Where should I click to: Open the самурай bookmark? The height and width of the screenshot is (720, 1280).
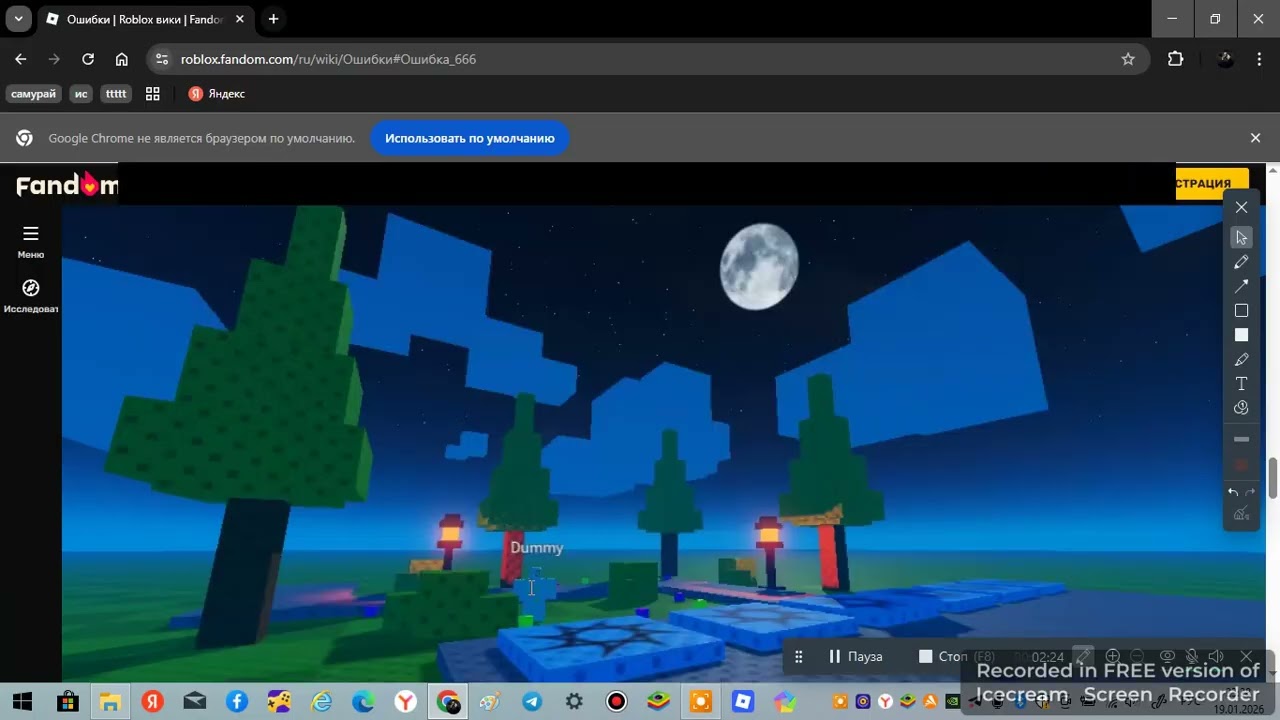tap(33, 94)
